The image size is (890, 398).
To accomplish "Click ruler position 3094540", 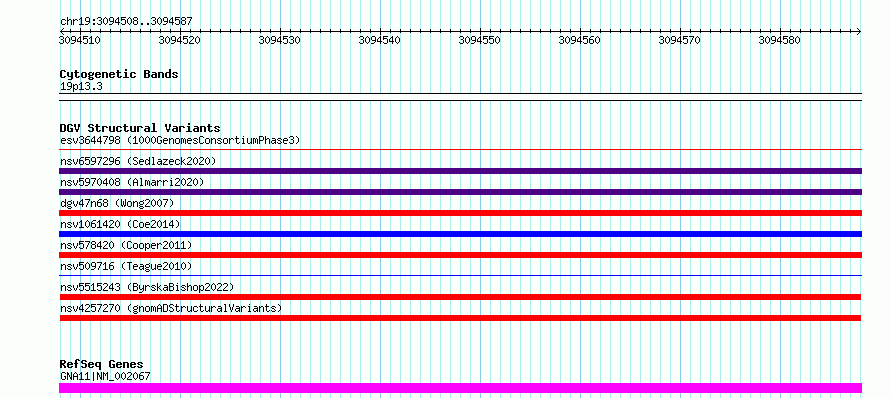I will 380,40.
